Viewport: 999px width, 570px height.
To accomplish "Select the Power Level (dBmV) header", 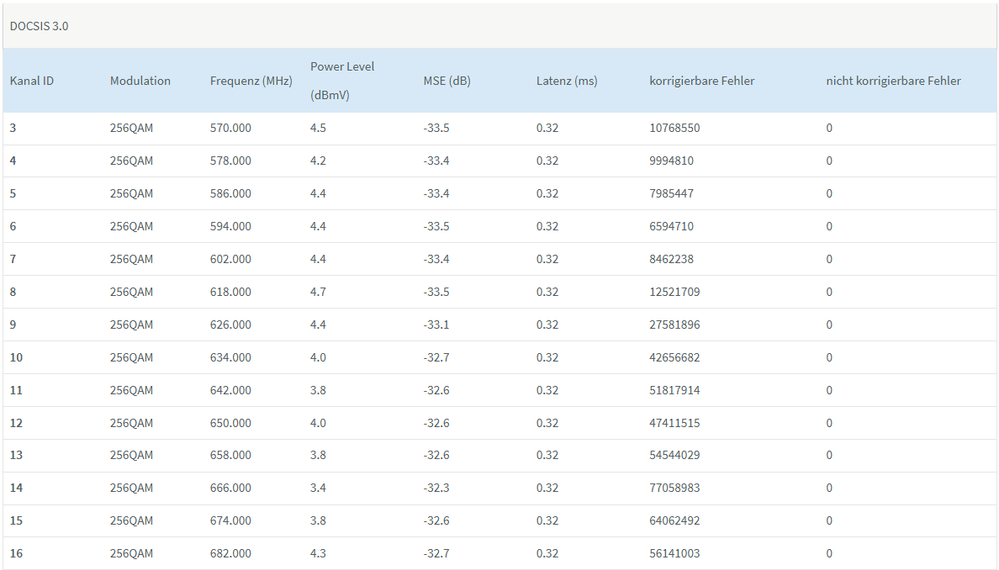I will coord(342,81).
